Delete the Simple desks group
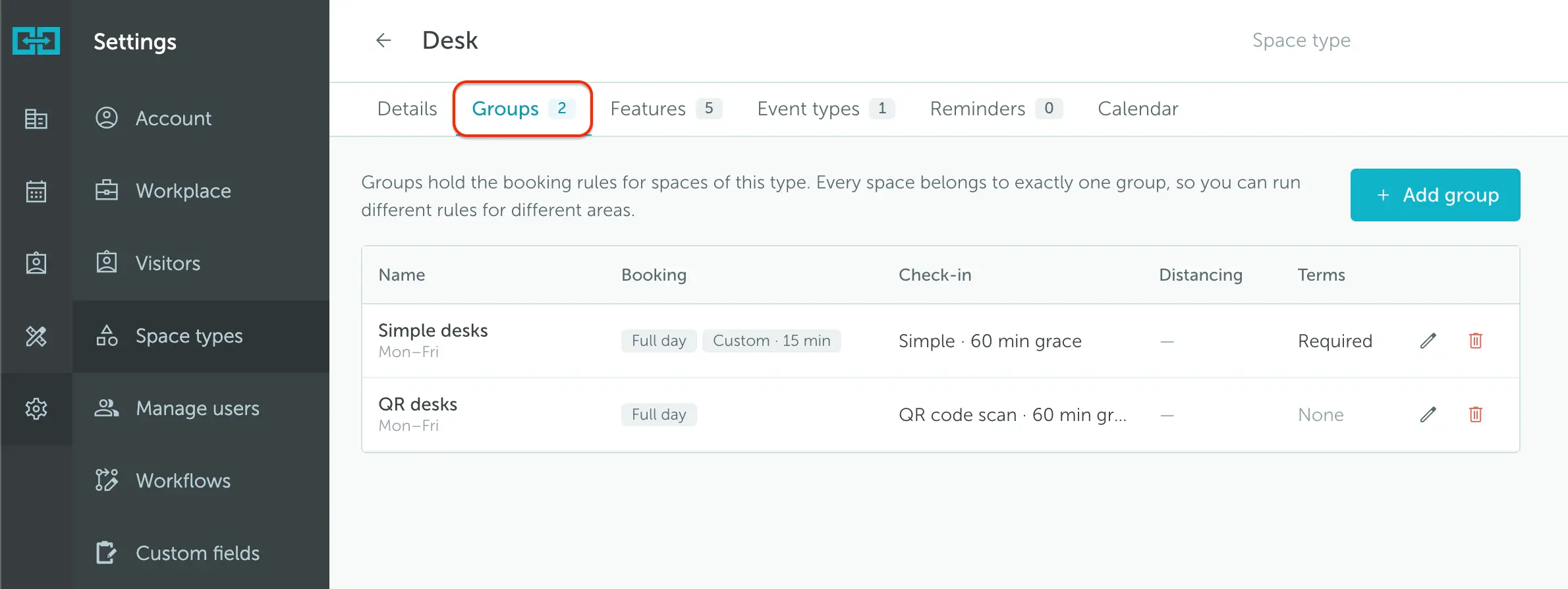The width and height of the screenshot is (1568, 589). click(x=1476, y=341)
